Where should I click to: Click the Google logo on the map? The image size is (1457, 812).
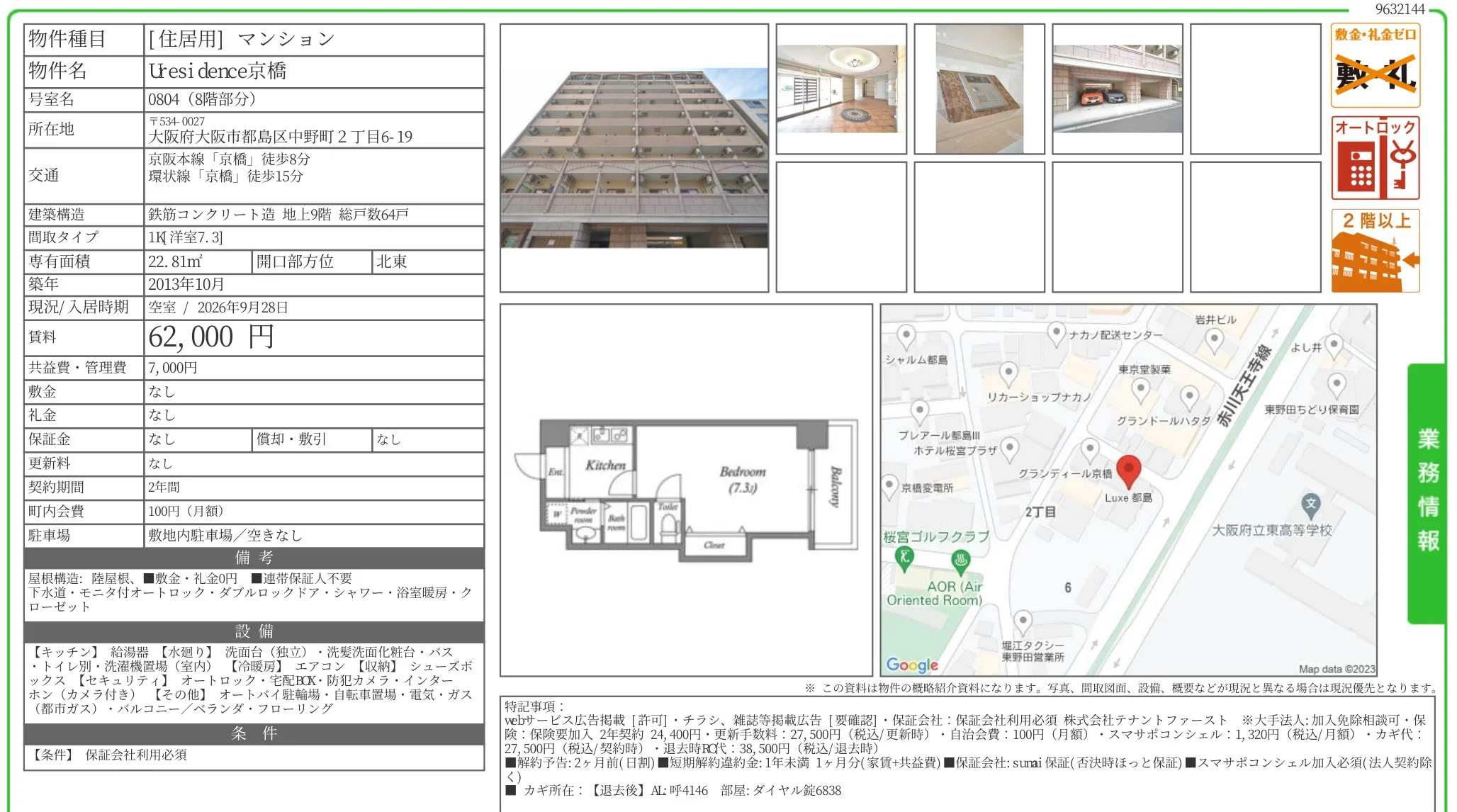912,664
